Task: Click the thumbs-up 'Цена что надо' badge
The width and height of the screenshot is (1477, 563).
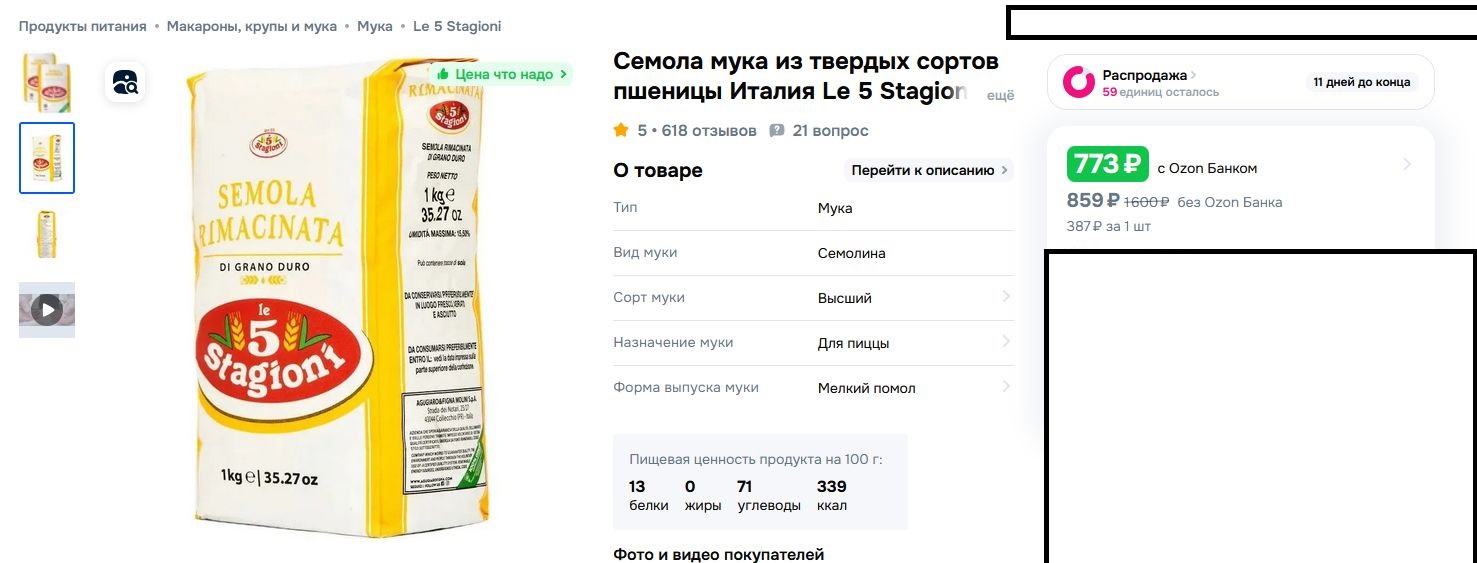Action: [502, 74]
